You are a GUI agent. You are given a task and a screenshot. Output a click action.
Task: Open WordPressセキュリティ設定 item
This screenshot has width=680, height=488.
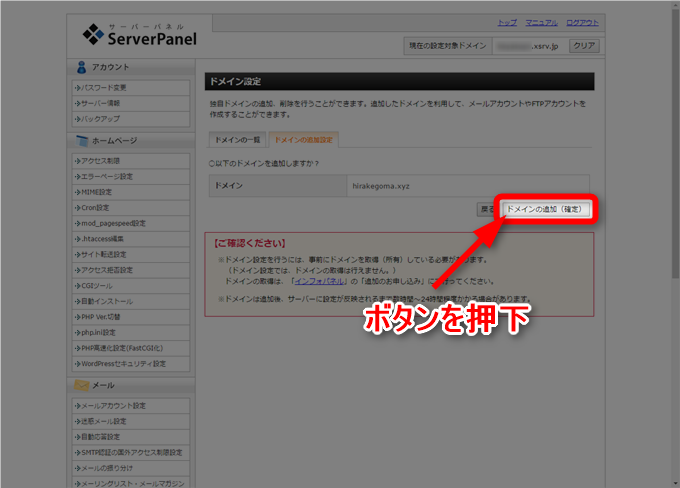(x=131, y=364)
